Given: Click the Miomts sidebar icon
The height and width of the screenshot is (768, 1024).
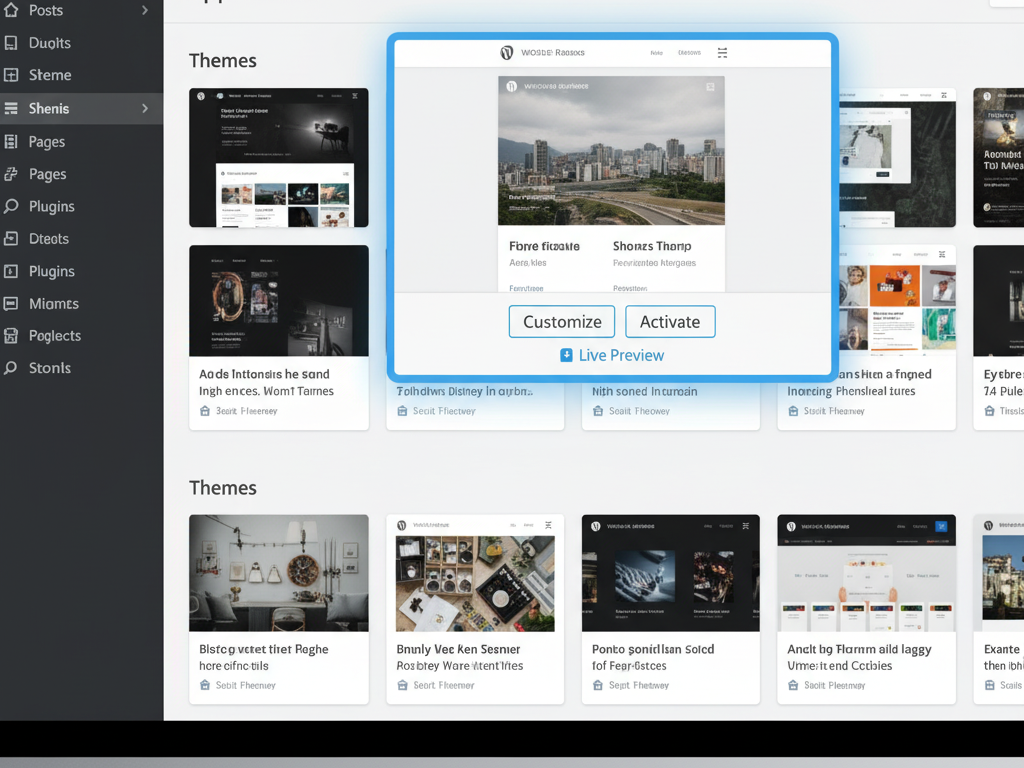Looking at the screenshot, I should coord(11,304).
